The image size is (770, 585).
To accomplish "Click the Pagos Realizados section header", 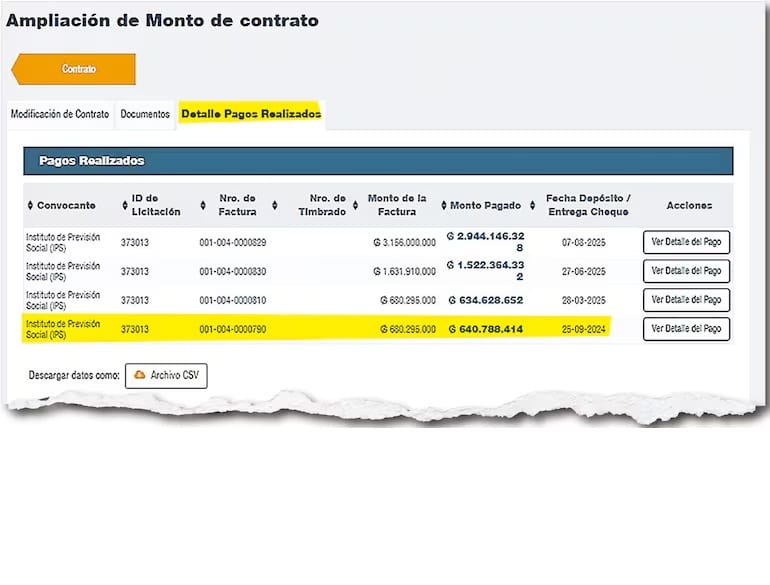I will tap(378, 161).
